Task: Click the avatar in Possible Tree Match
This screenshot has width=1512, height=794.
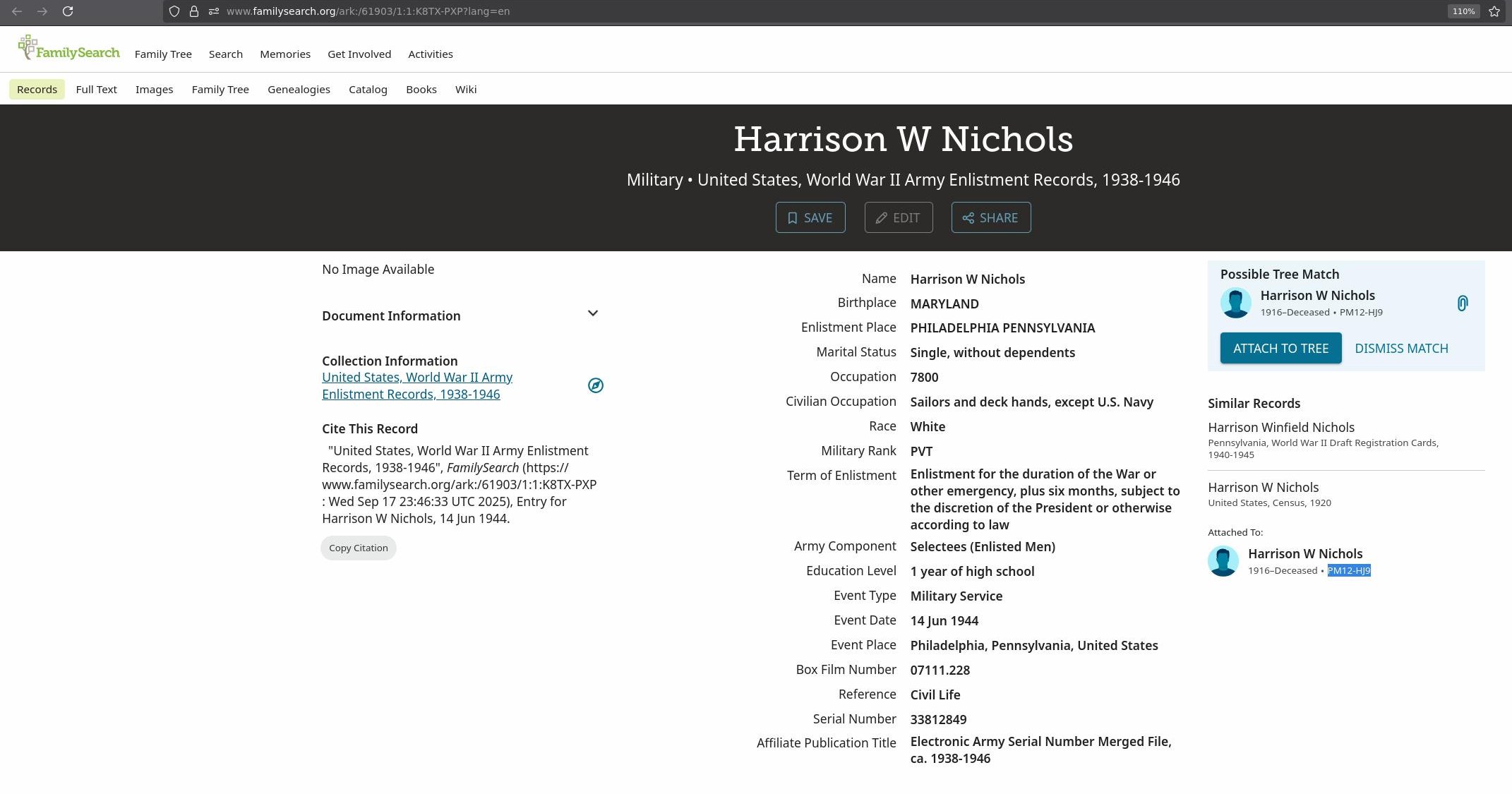Action: coord(1236,303)
